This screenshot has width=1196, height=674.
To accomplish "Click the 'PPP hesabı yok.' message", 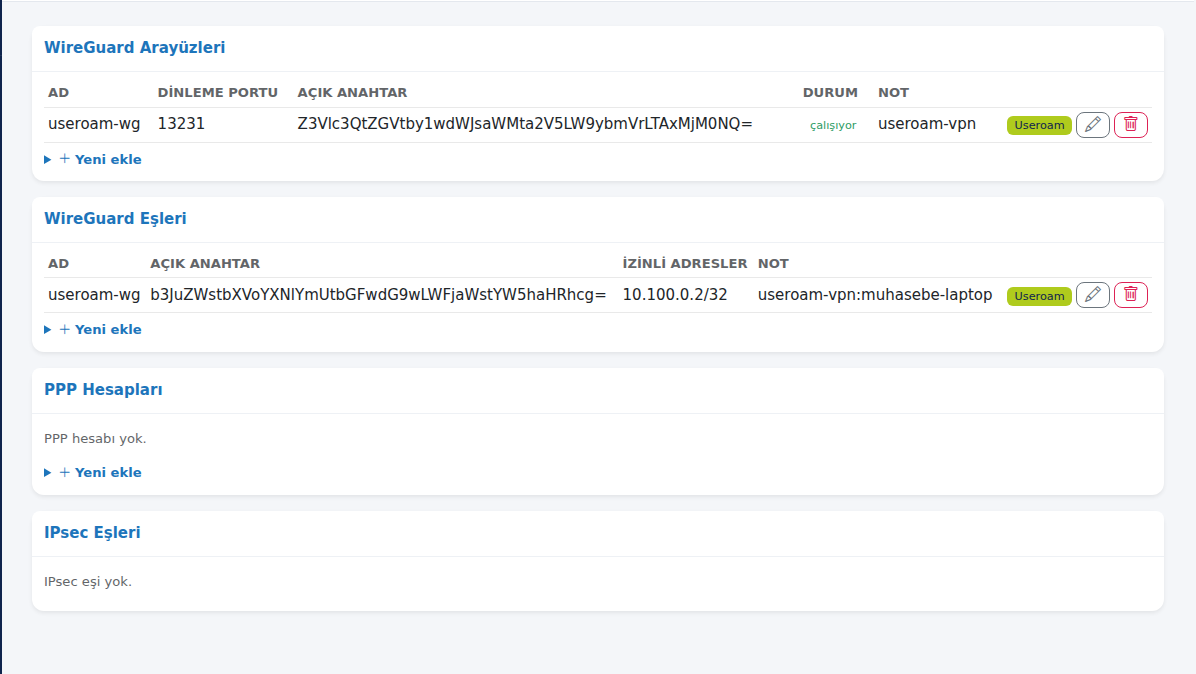I will 95,438.
